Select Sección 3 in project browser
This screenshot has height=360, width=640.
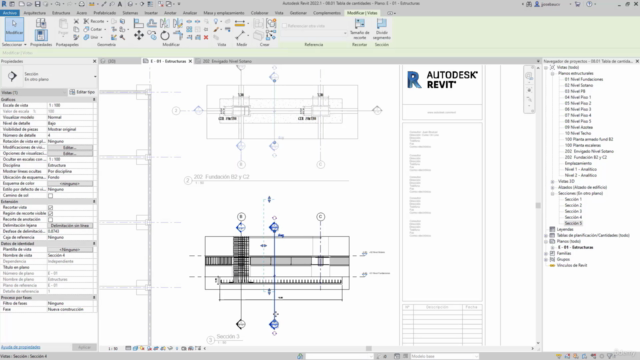573,211
